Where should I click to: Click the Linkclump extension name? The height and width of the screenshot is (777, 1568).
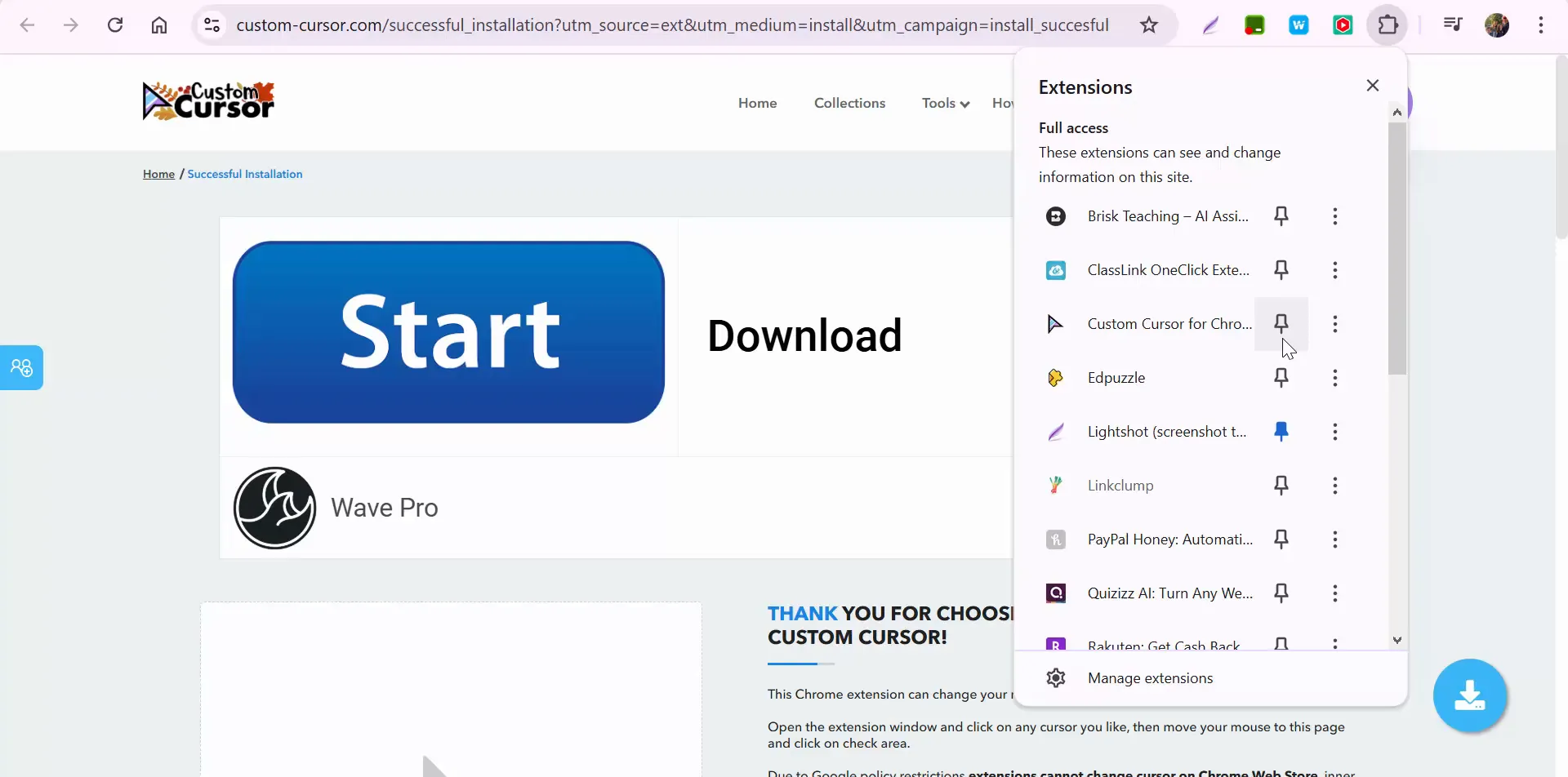pyautogui.click(x=1120, y=486)
